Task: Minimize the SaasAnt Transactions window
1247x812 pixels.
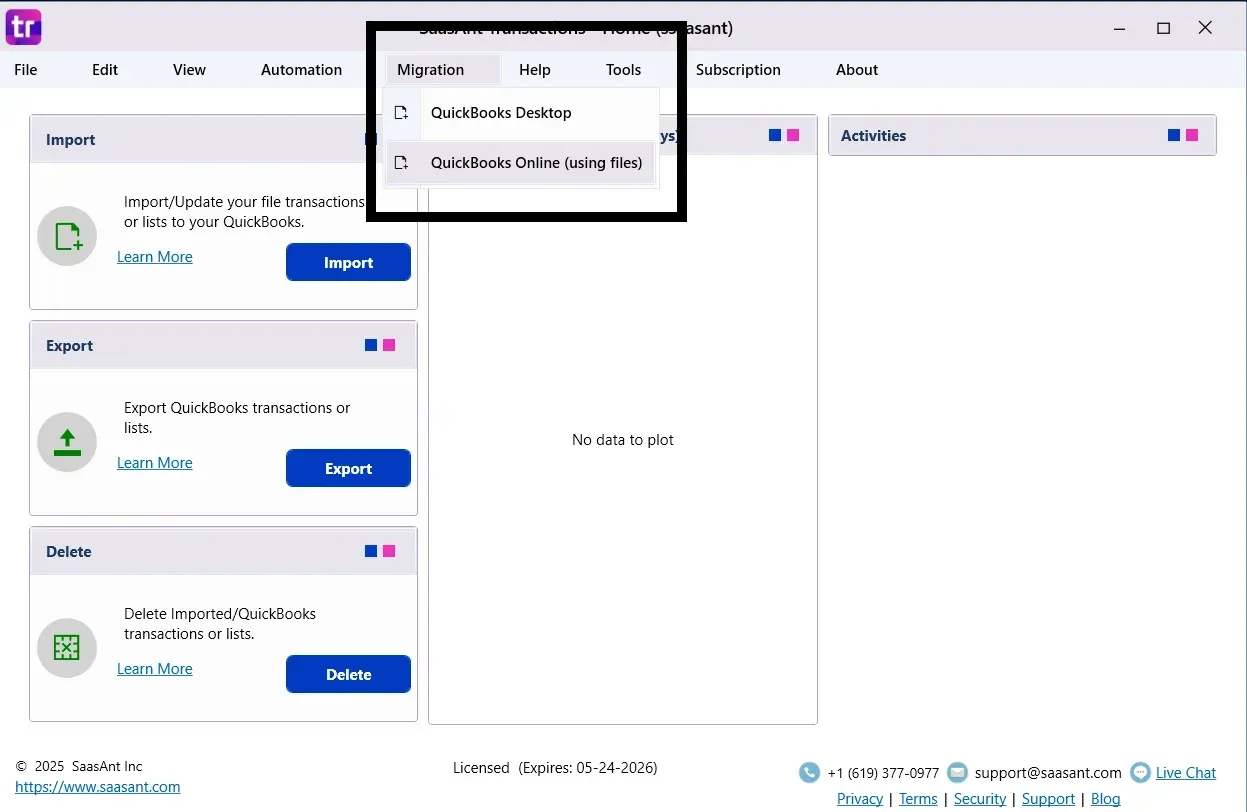Action: click(1121, 28)
